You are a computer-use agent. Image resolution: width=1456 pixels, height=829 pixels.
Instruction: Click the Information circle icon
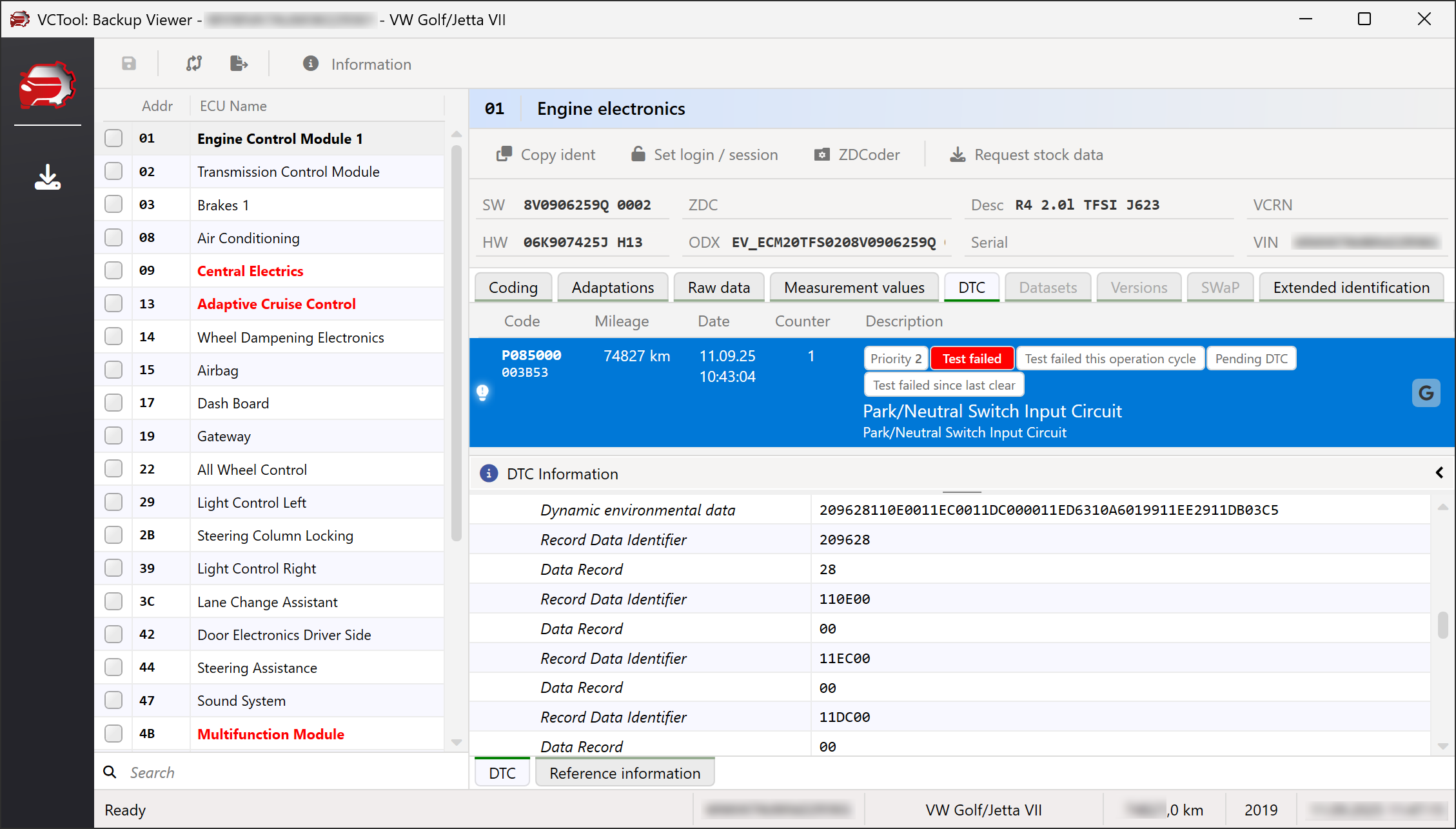[x=311, y=63]
